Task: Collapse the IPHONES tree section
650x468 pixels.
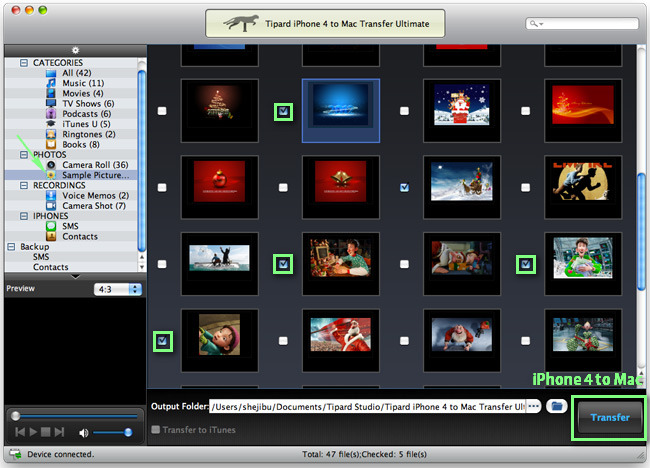Action: [24, 216]
